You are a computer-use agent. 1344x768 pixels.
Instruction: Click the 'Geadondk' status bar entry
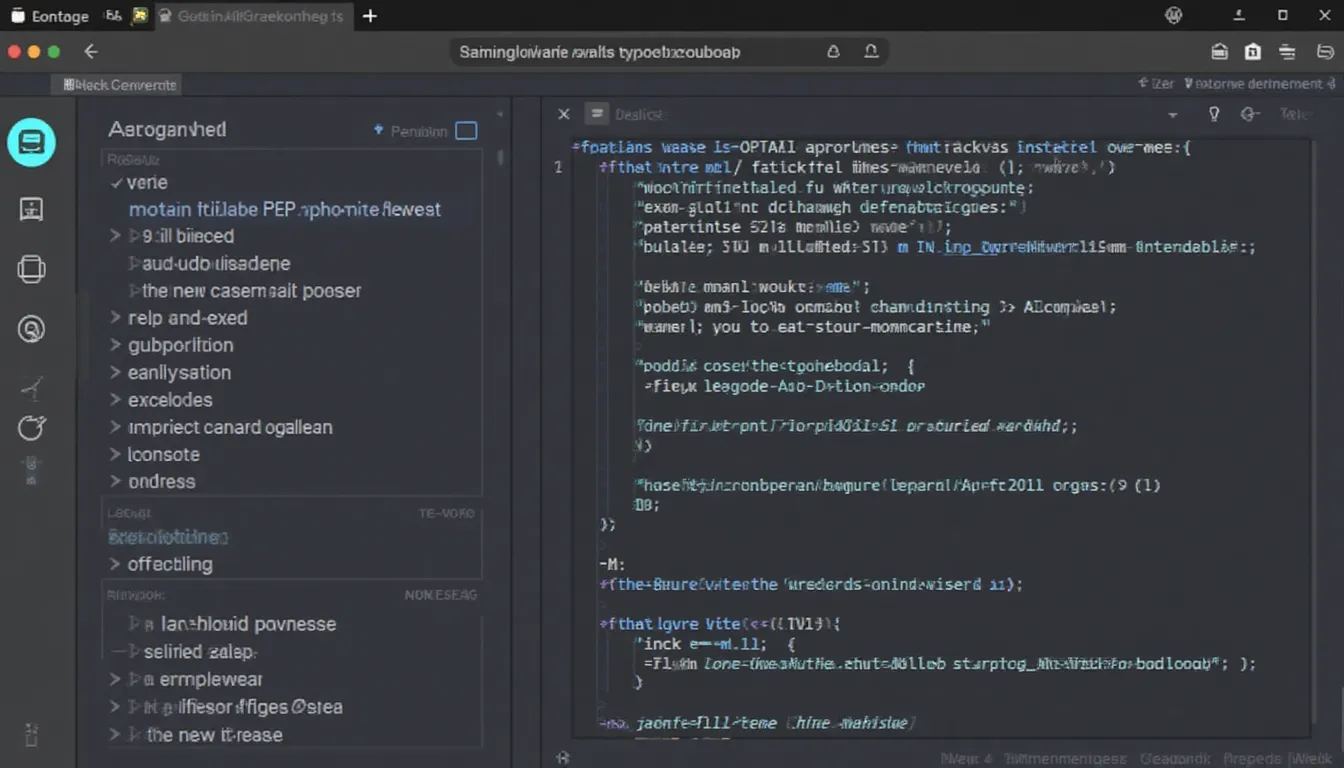pyautogui.click(x=1176, y=758)
